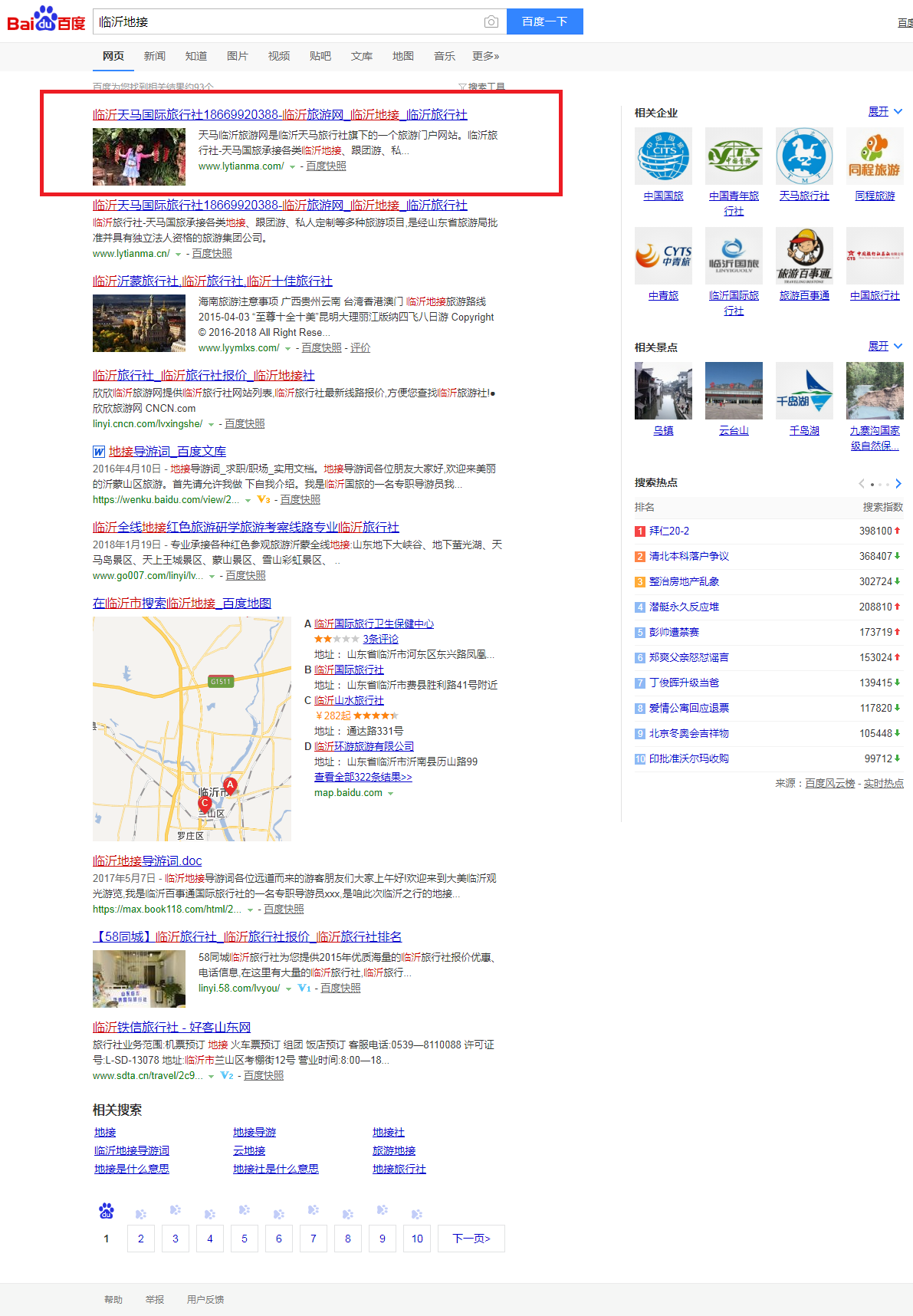Expand arrow next to www.lytianma.cn/
The height and width of the screenshot is (1316, 913).
pos(179,254)
